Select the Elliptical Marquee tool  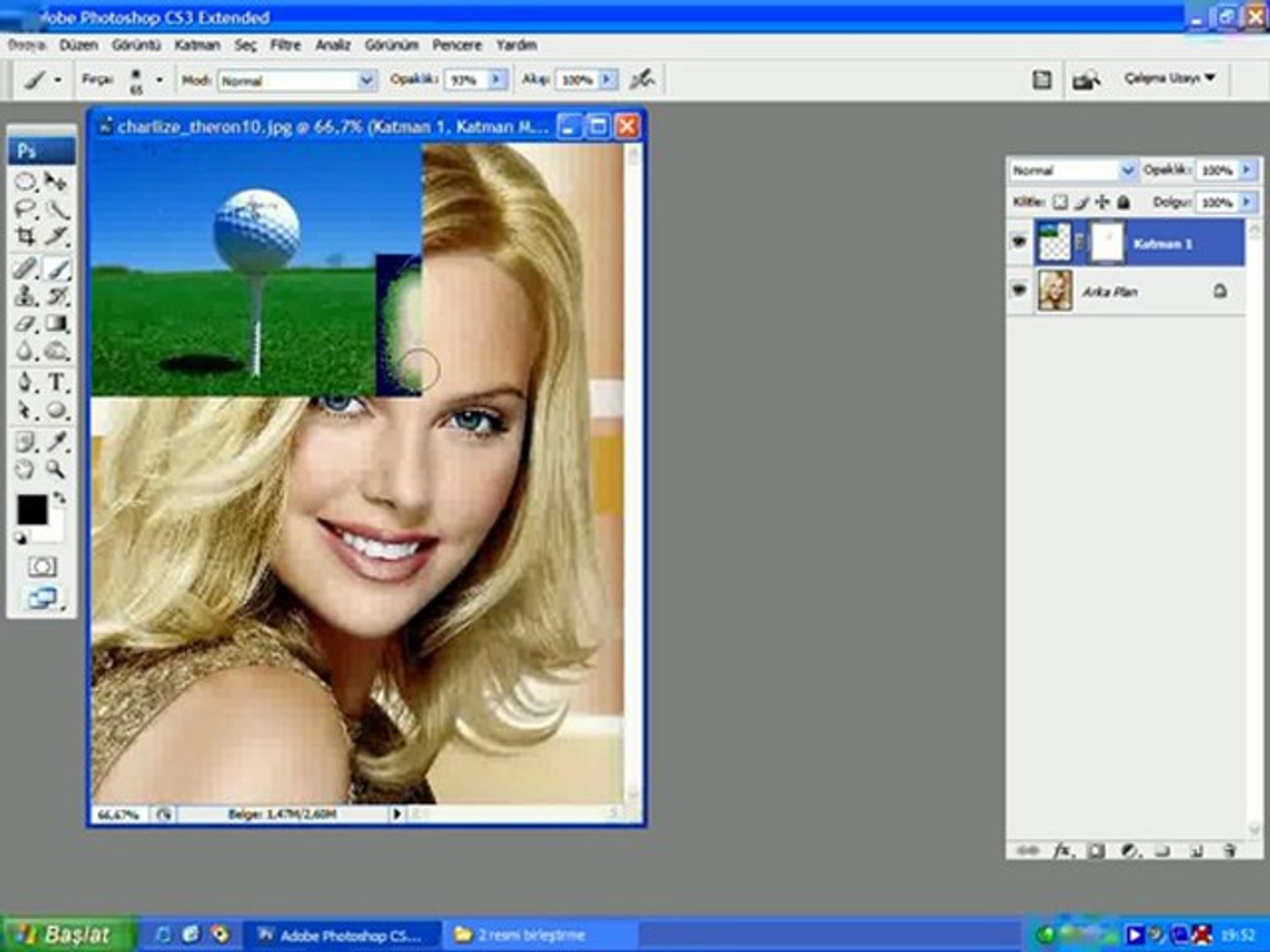pos(26,182)
